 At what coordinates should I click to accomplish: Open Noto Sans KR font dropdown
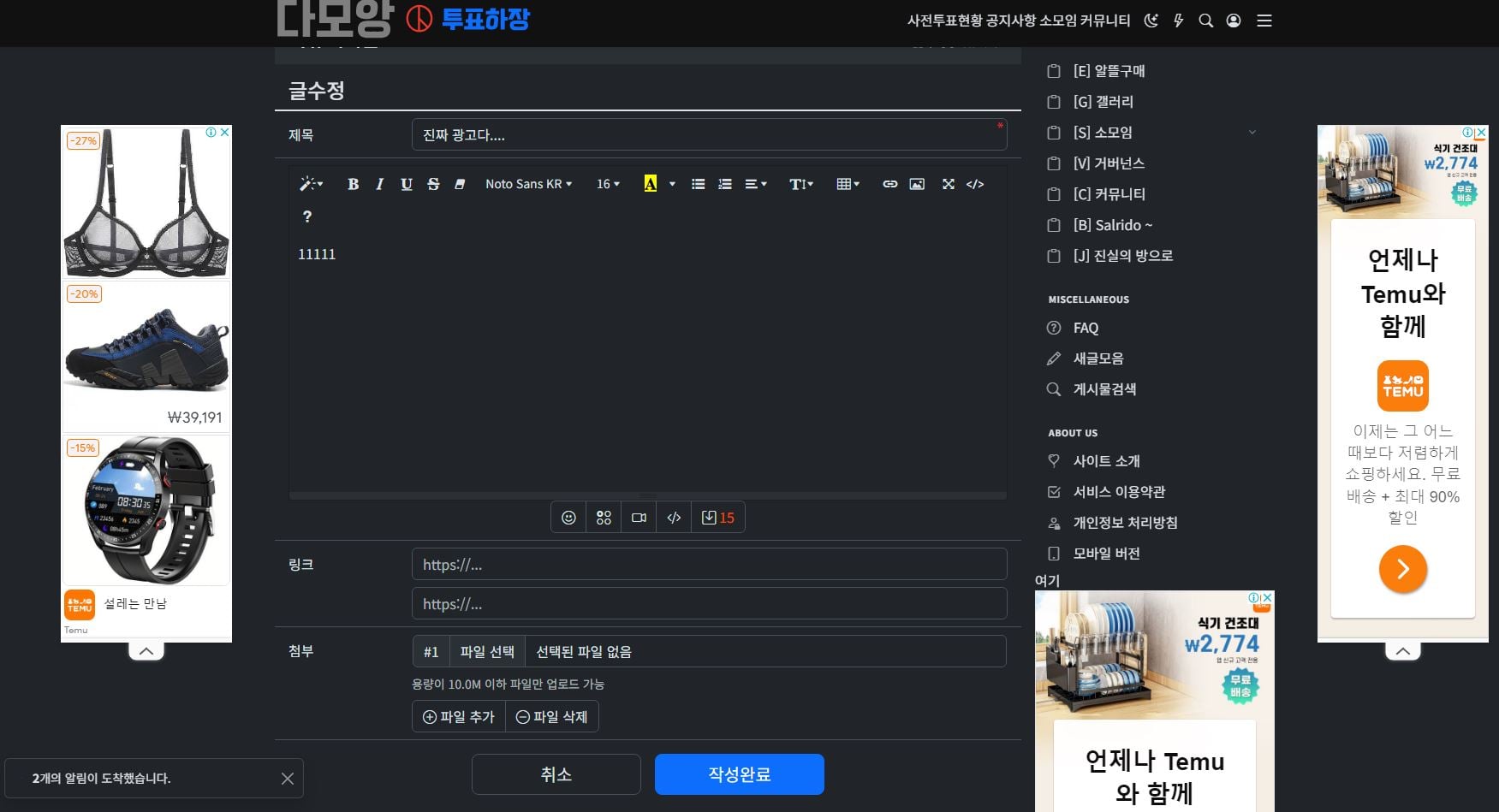[x=528, y=184]
